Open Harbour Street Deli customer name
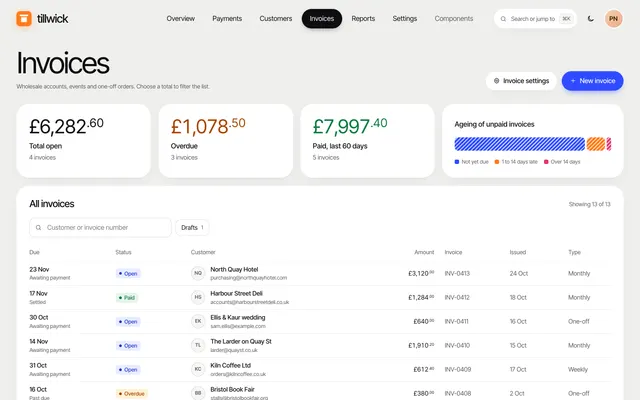Screen dimensions: 640x400 pyautogui.click(x=236, y=293)
